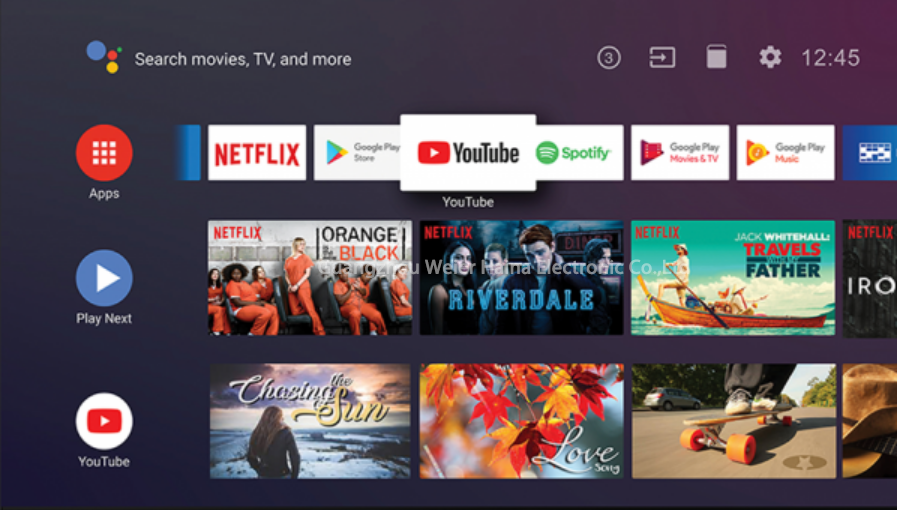Click the YouTube label under the focused tile
The width and height of the screenshot is (897, 510).
468,202
